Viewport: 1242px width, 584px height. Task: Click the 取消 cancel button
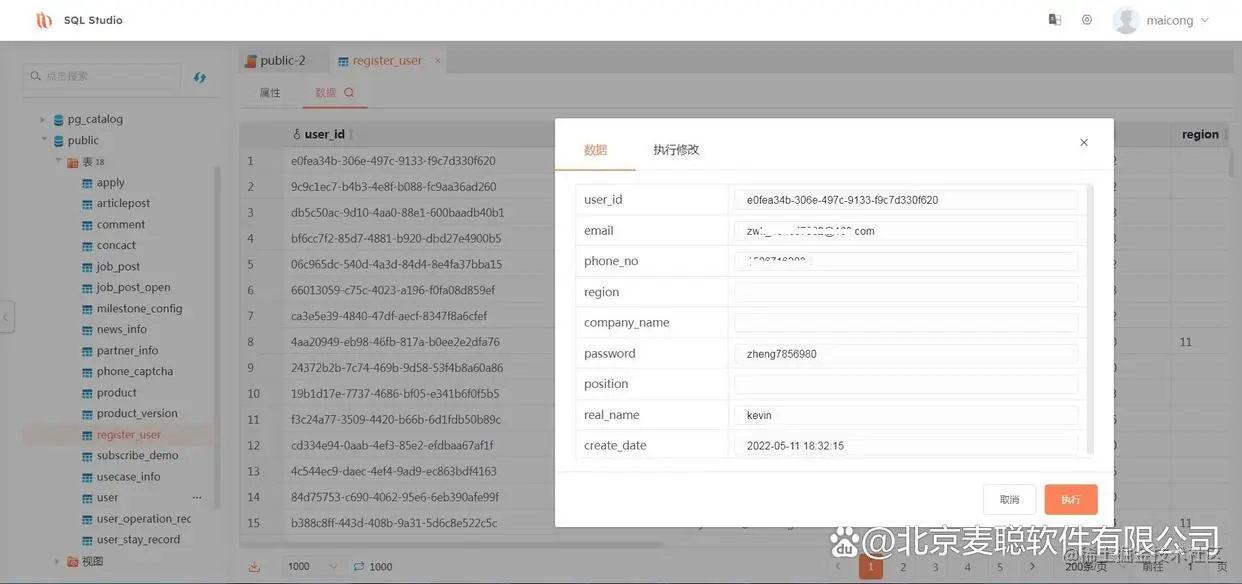pos(1009,499)
